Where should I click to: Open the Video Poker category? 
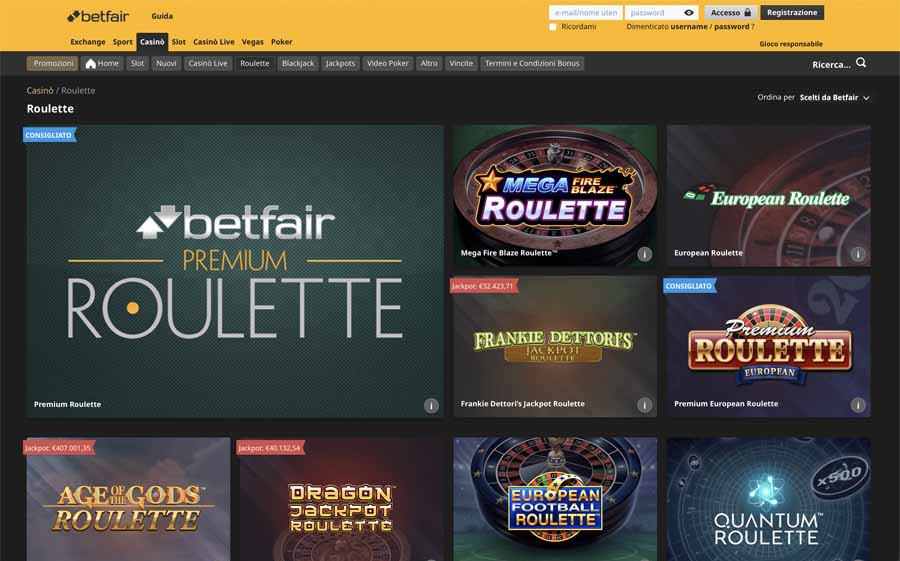pyautogui.click(x=387, y=63)
